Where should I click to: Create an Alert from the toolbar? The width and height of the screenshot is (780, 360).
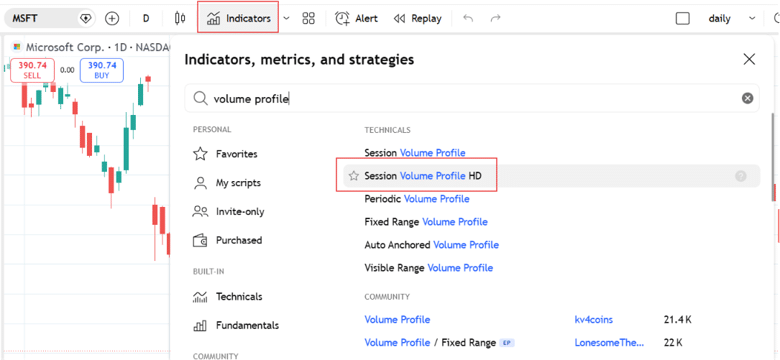click(356, 19)
